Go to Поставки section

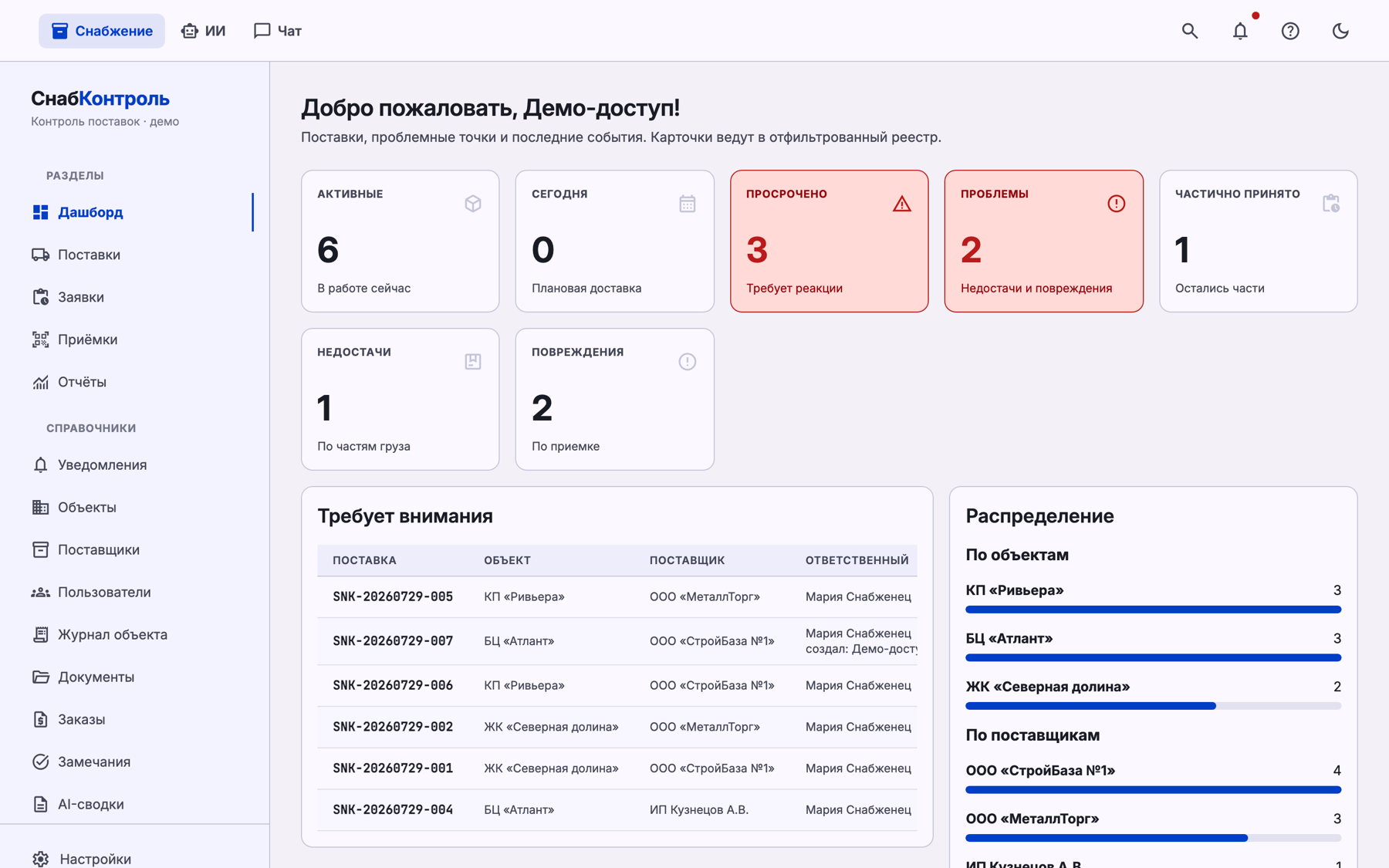pos(134,255)
